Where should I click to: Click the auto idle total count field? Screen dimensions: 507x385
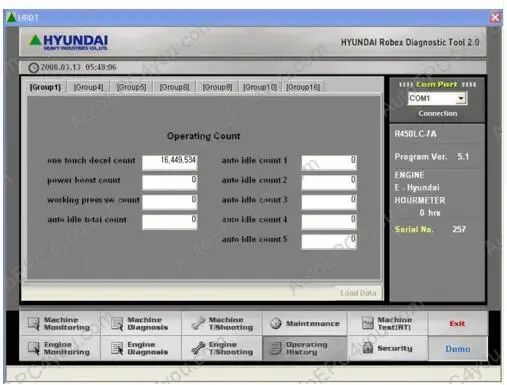[170, 222]
